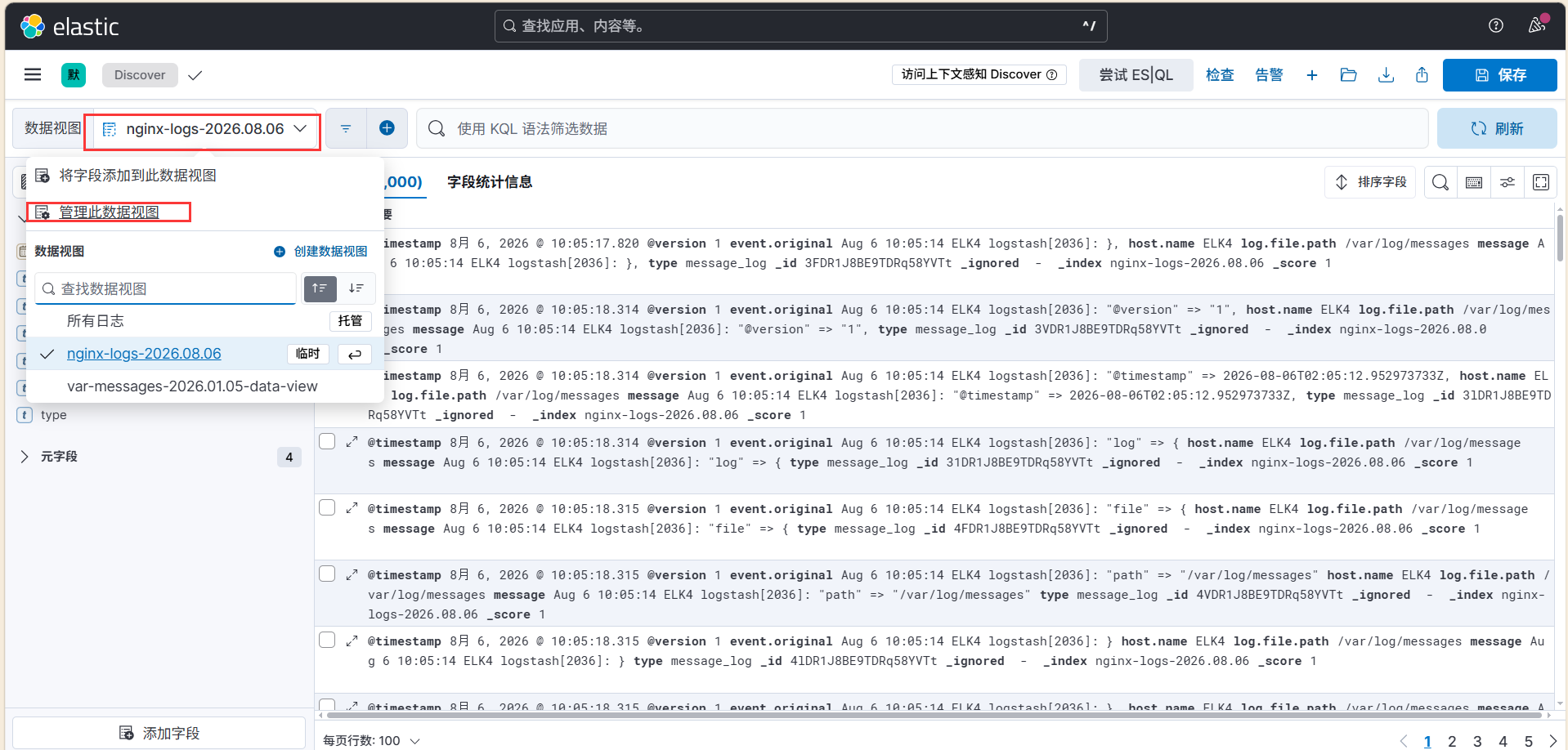1568x750 pixels.
Task: Choose 管理此数据视图 menu entry
Action: click(x=110, y=212)
